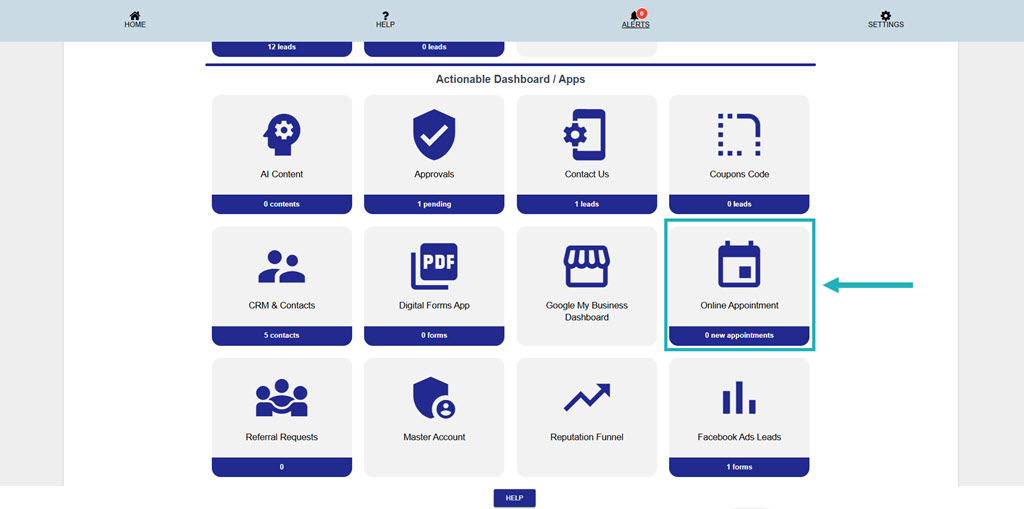This screenshot has height=509, width=1024.
Task: Click the '5 contacts' bar under CRM
Action: (282, 335)
